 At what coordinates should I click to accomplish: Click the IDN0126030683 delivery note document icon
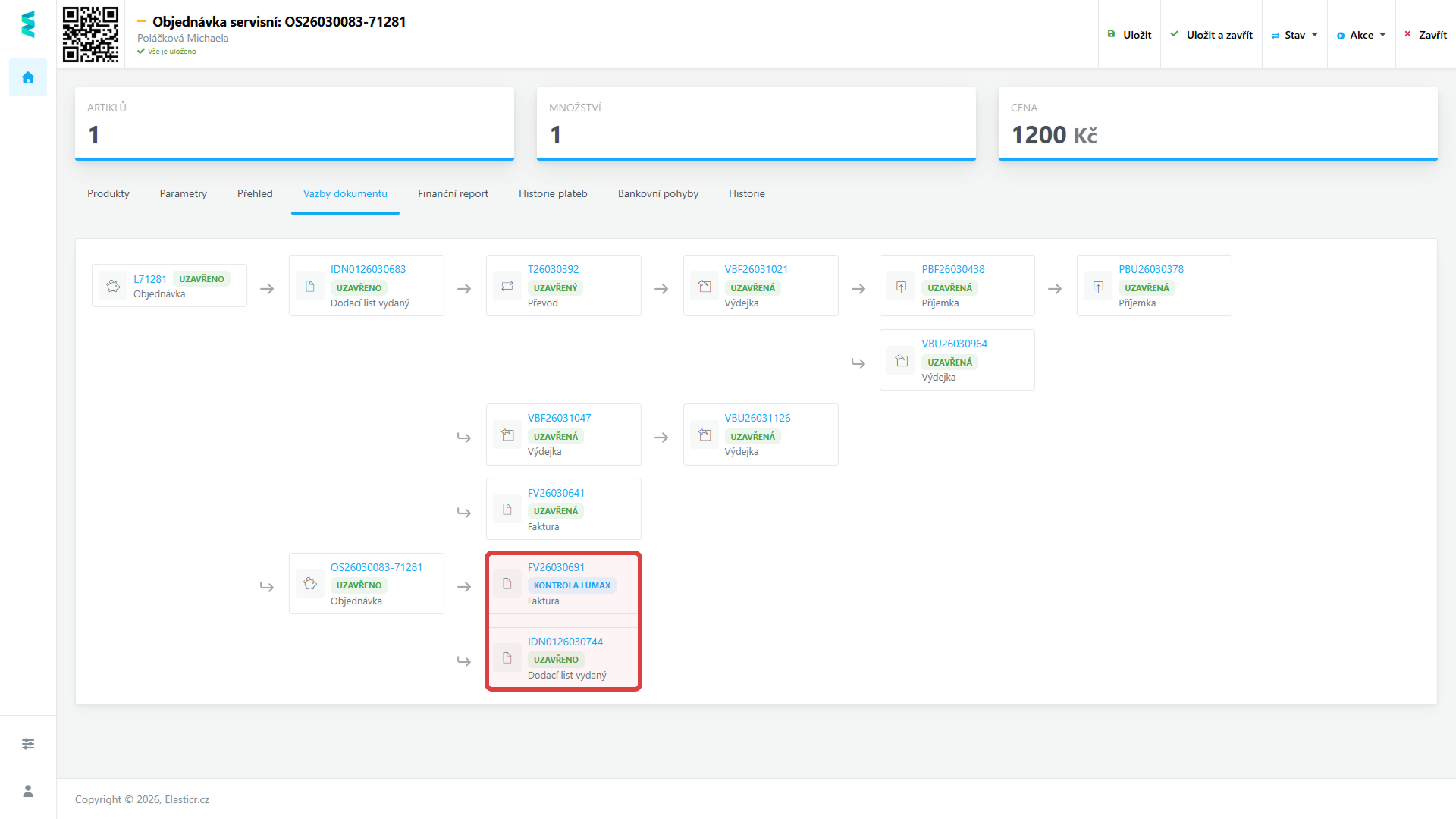coord(309,286)
